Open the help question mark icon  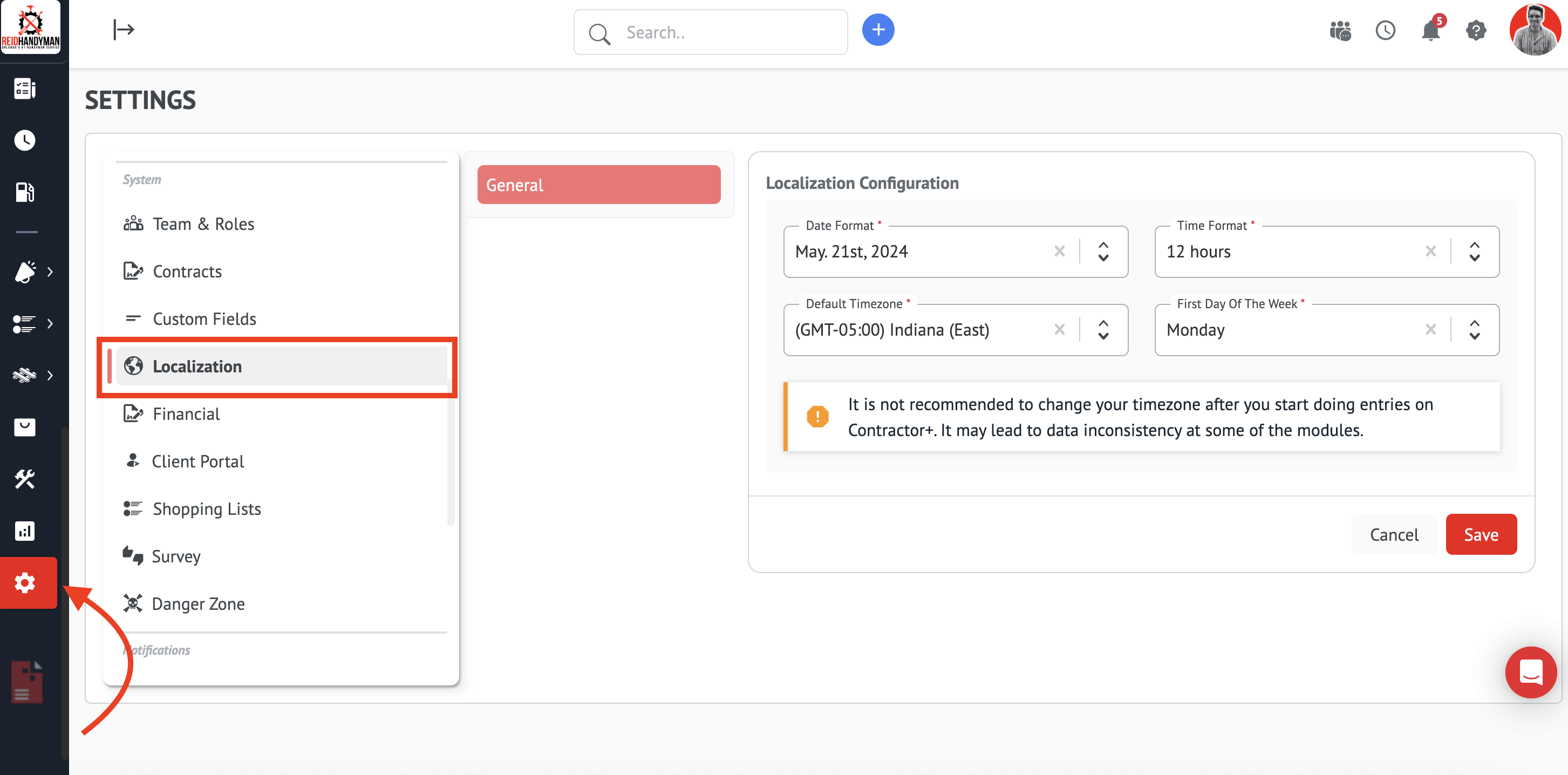click(1476, 30)
